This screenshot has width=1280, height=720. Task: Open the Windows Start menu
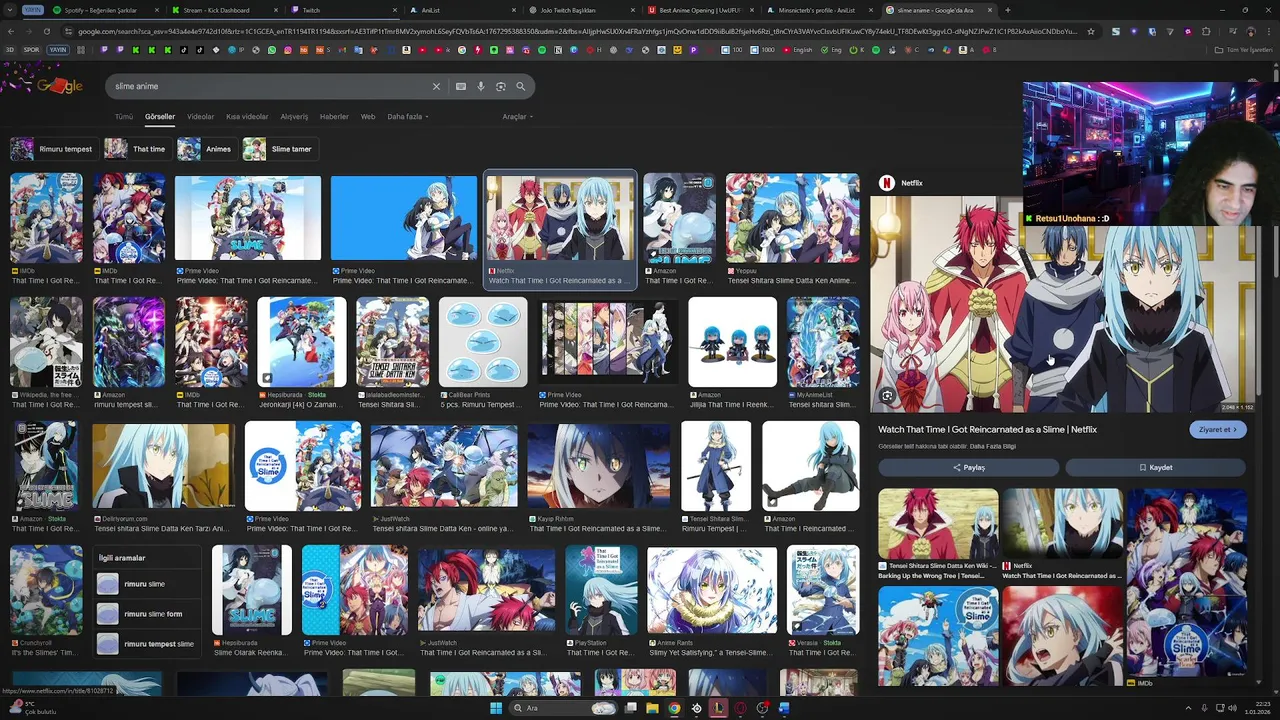coord(495,708)
